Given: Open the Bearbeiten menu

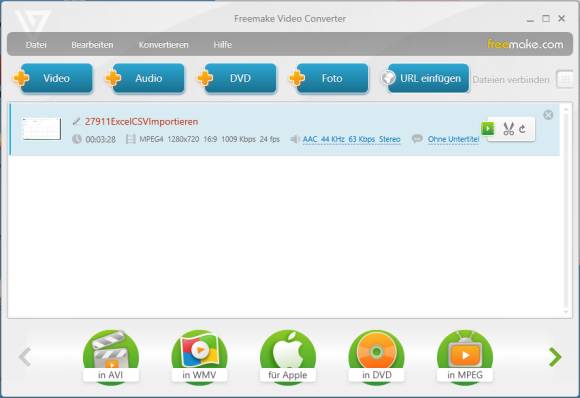Looking at the screenshot, I should pos(92,45).
